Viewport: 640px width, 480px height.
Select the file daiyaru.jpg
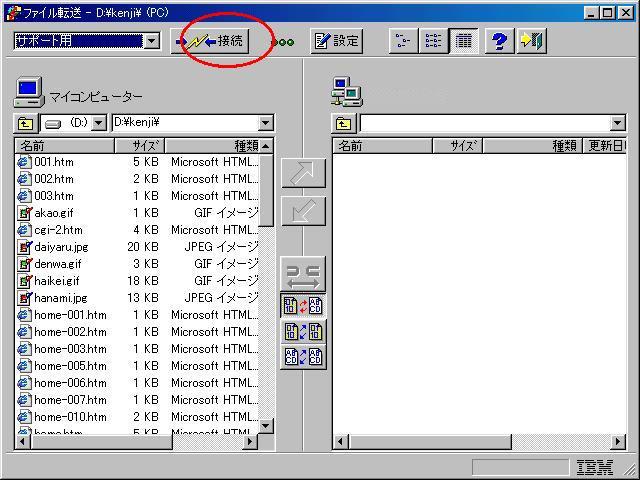[60, 247]
